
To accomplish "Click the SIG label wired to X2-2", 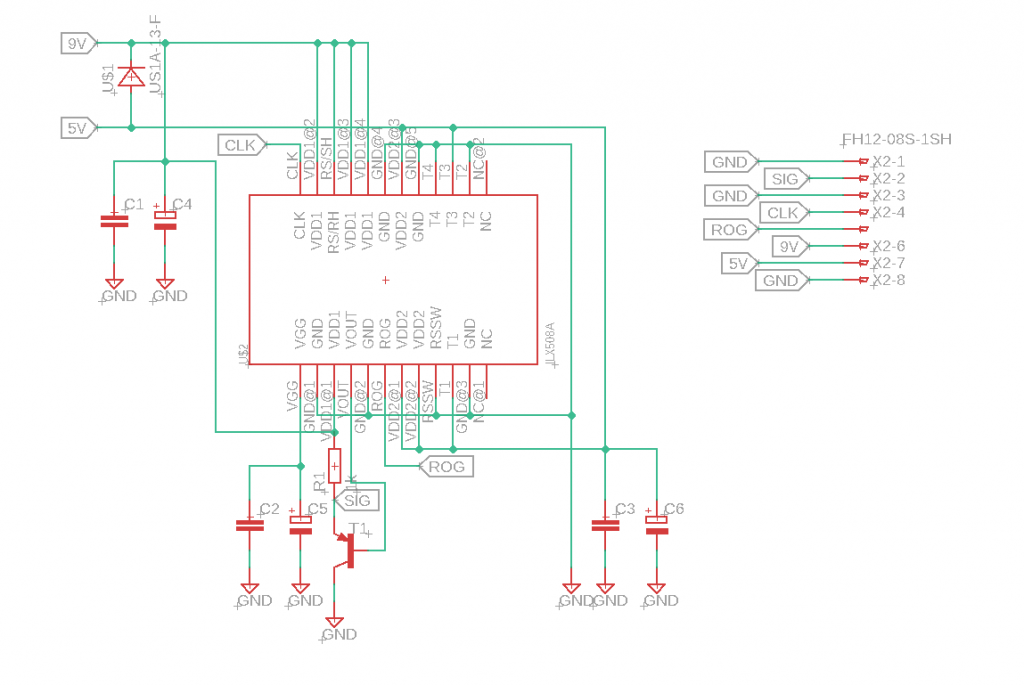I will pos(786,179).
